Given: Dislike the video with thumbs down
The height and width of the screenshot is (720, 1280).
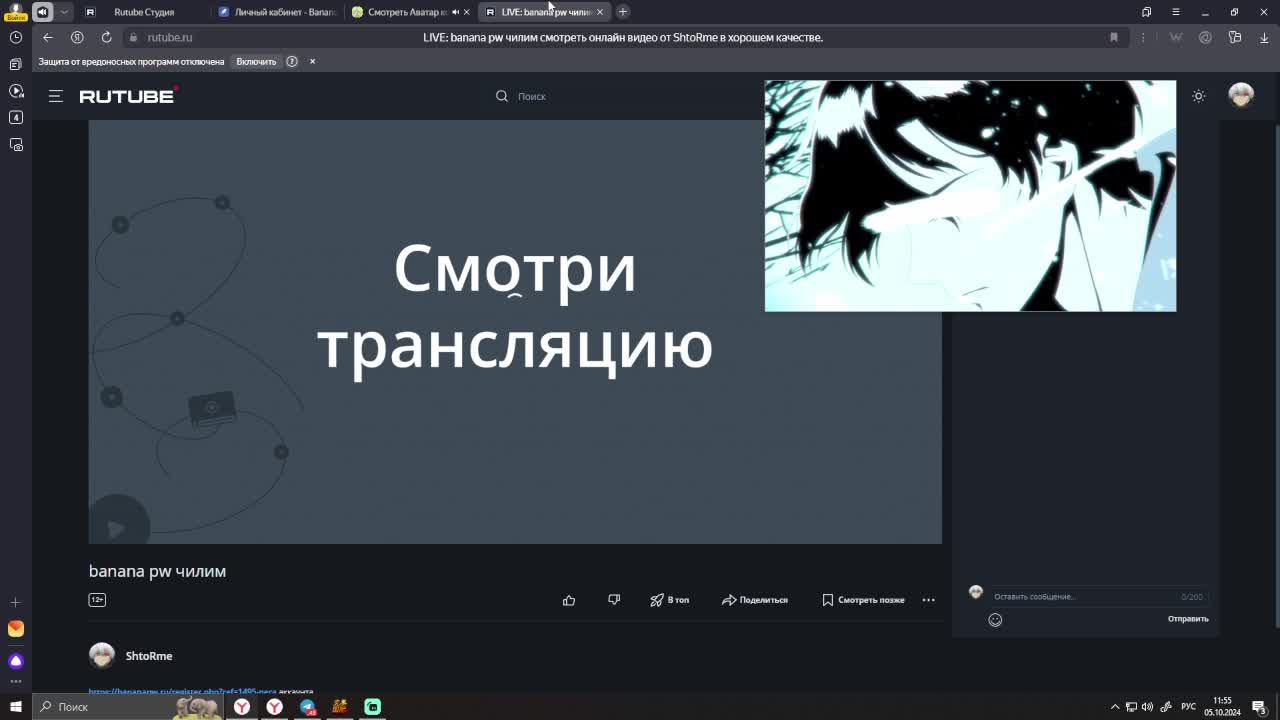Looking at the screenshot, I should tap(614, 600).
